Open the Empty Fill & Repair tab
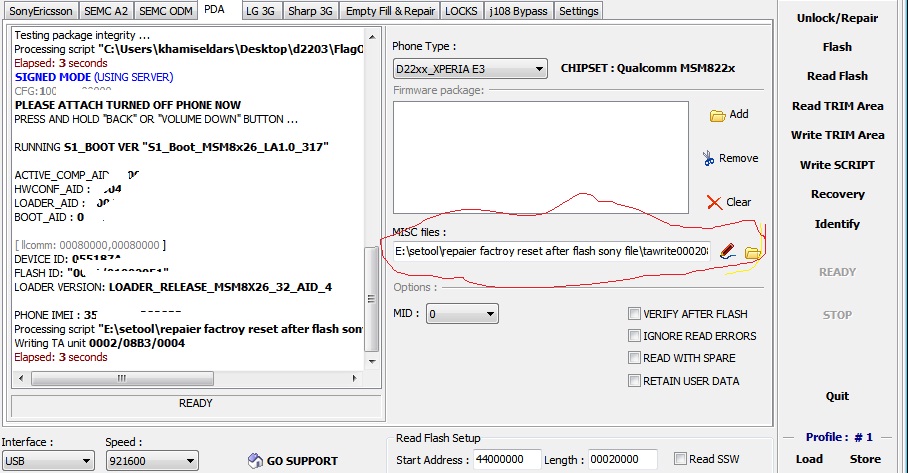Viewport: 908px width, 473px height. [x=390, y=11]
